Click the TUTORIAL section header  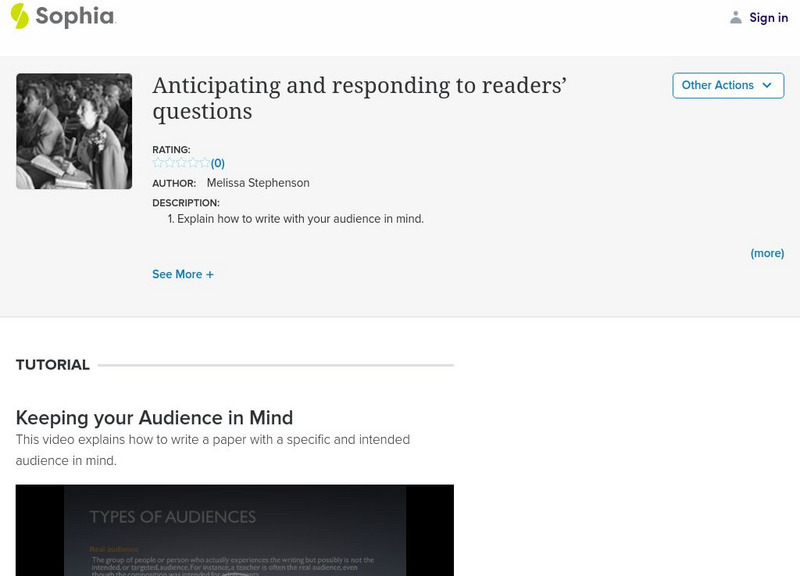coord(53,365)
